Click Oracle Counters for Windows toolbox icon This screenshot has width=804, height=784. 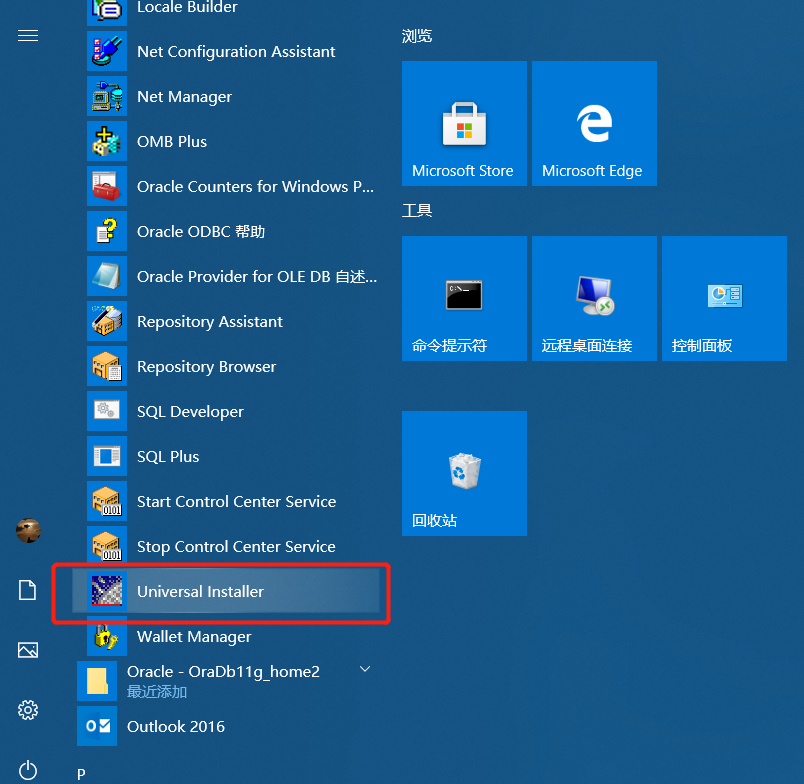(x=107, y=186)
